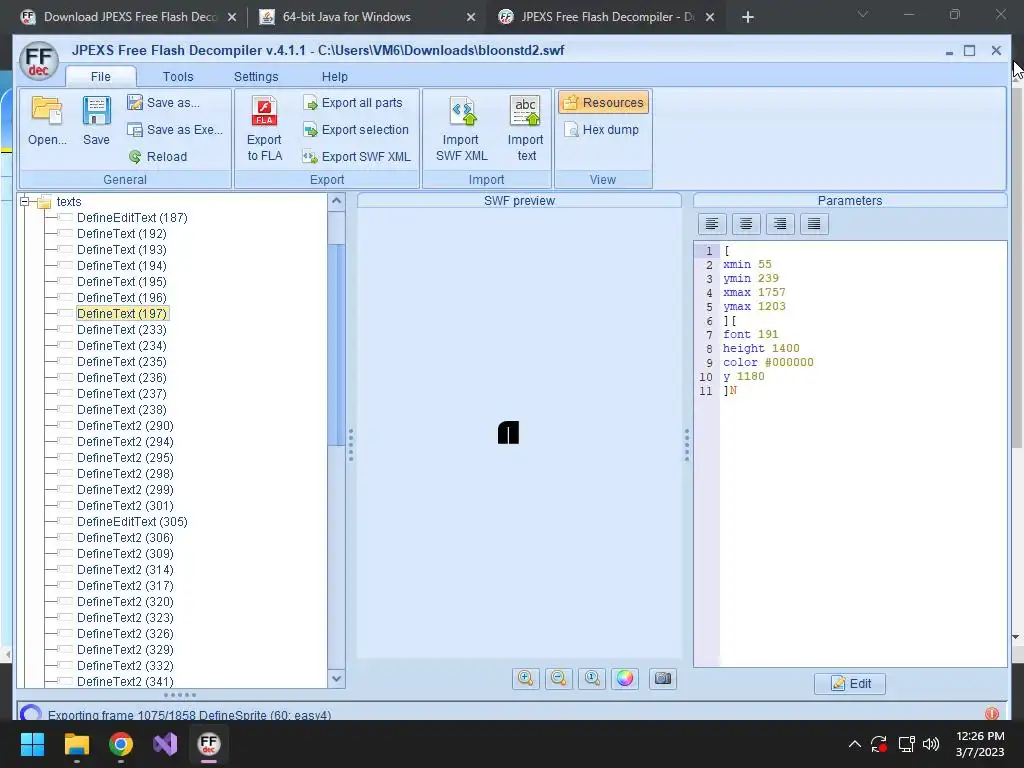Open the File ribbon tab
This screenshot has width=1024, height=768.
coord(101,76)
